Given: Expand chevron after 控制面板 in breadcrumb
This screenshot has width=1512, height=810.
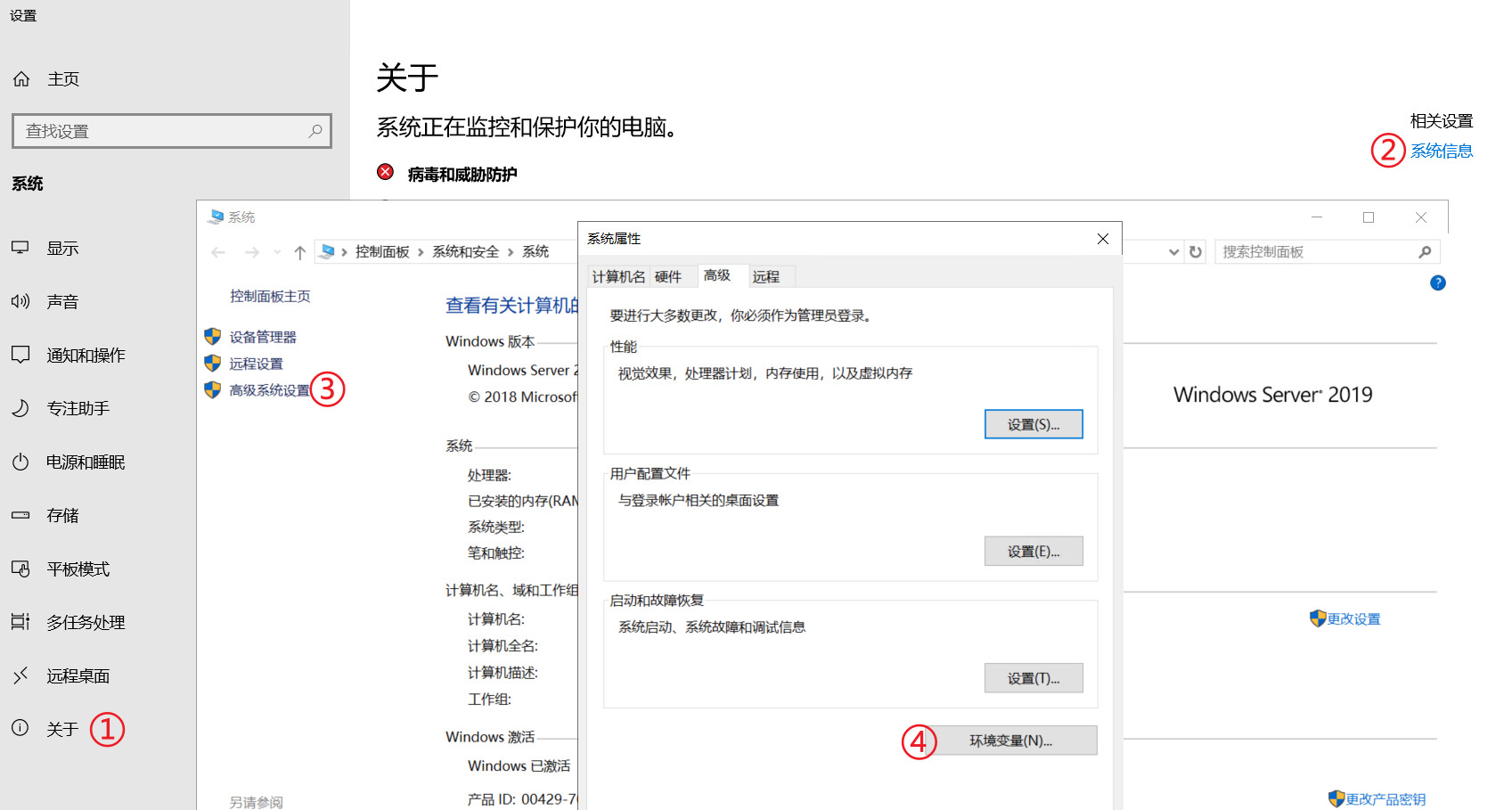Looking at the screenshot, I should tap(421, 252).
